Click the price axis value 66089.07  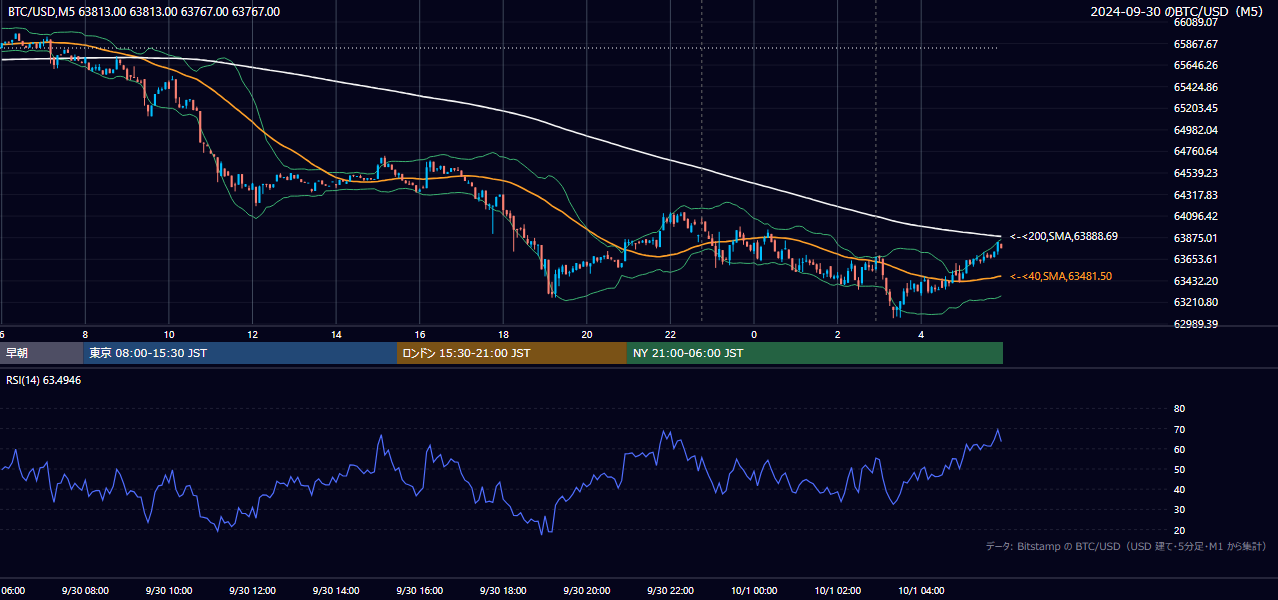(1195, 22)
